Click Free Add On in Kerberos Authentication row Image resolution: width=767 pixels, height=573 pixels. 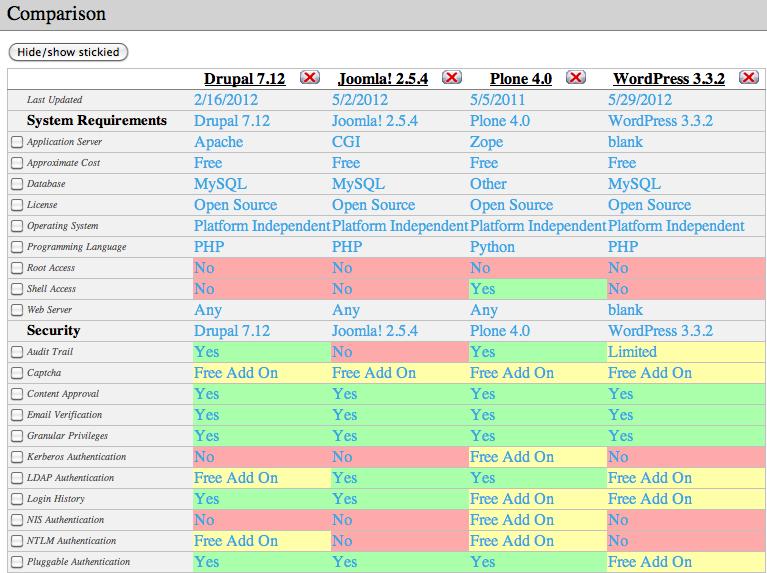pyautogui.click(x=512, y=457)
